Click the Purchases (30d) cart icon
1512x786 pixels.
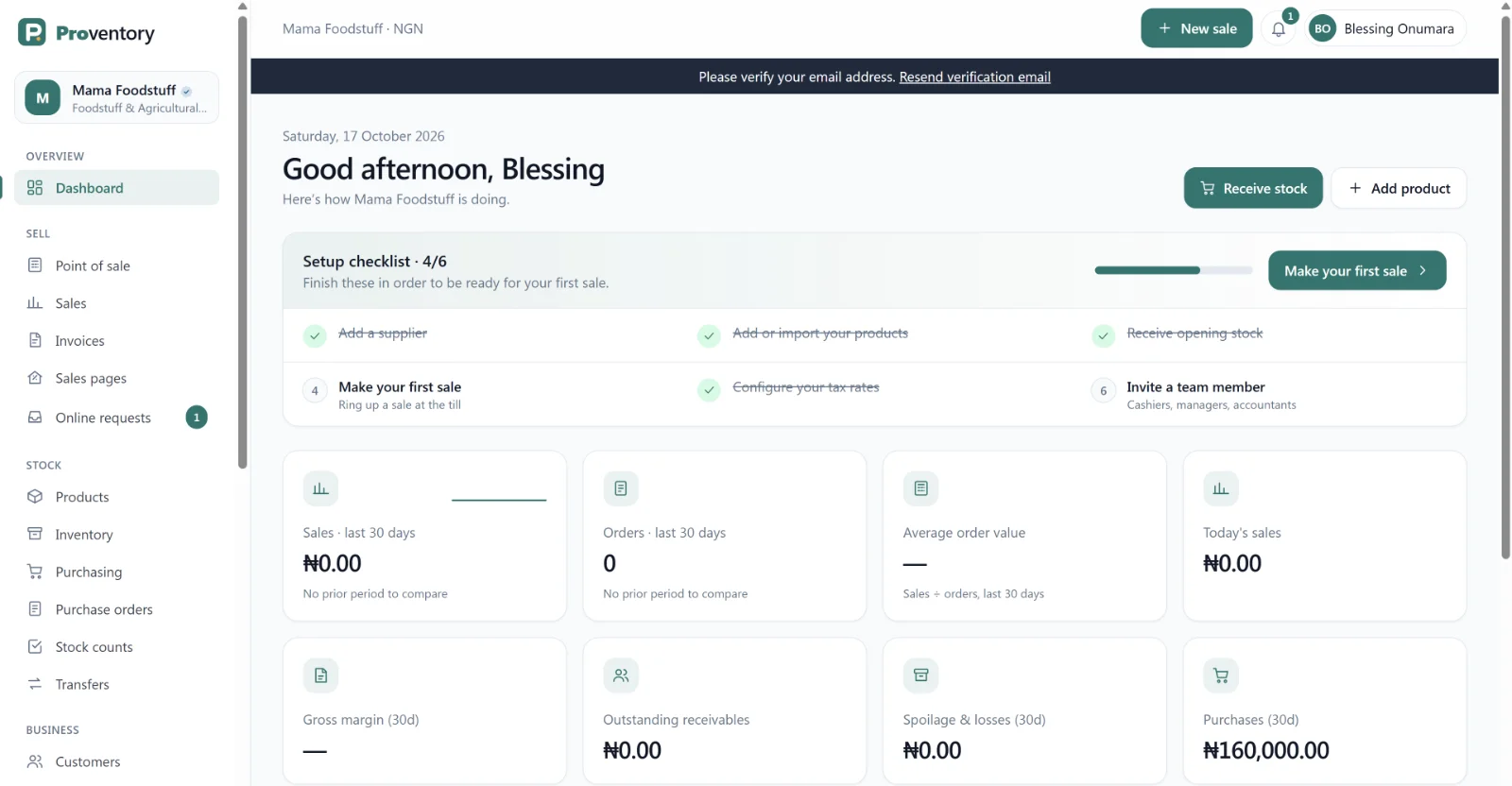pyautogui.click(x=1221, y=675)
